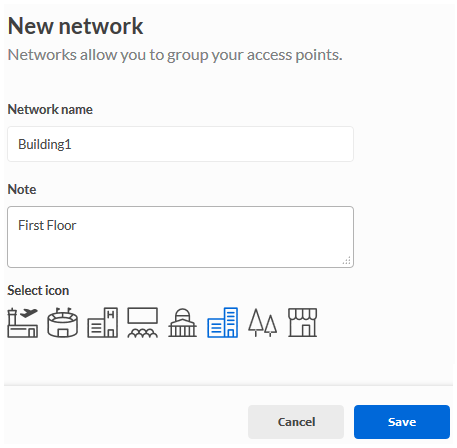This screenshot has width=457, height=448.
Task: Click the "Network name" field label
Action: [50, 110]
